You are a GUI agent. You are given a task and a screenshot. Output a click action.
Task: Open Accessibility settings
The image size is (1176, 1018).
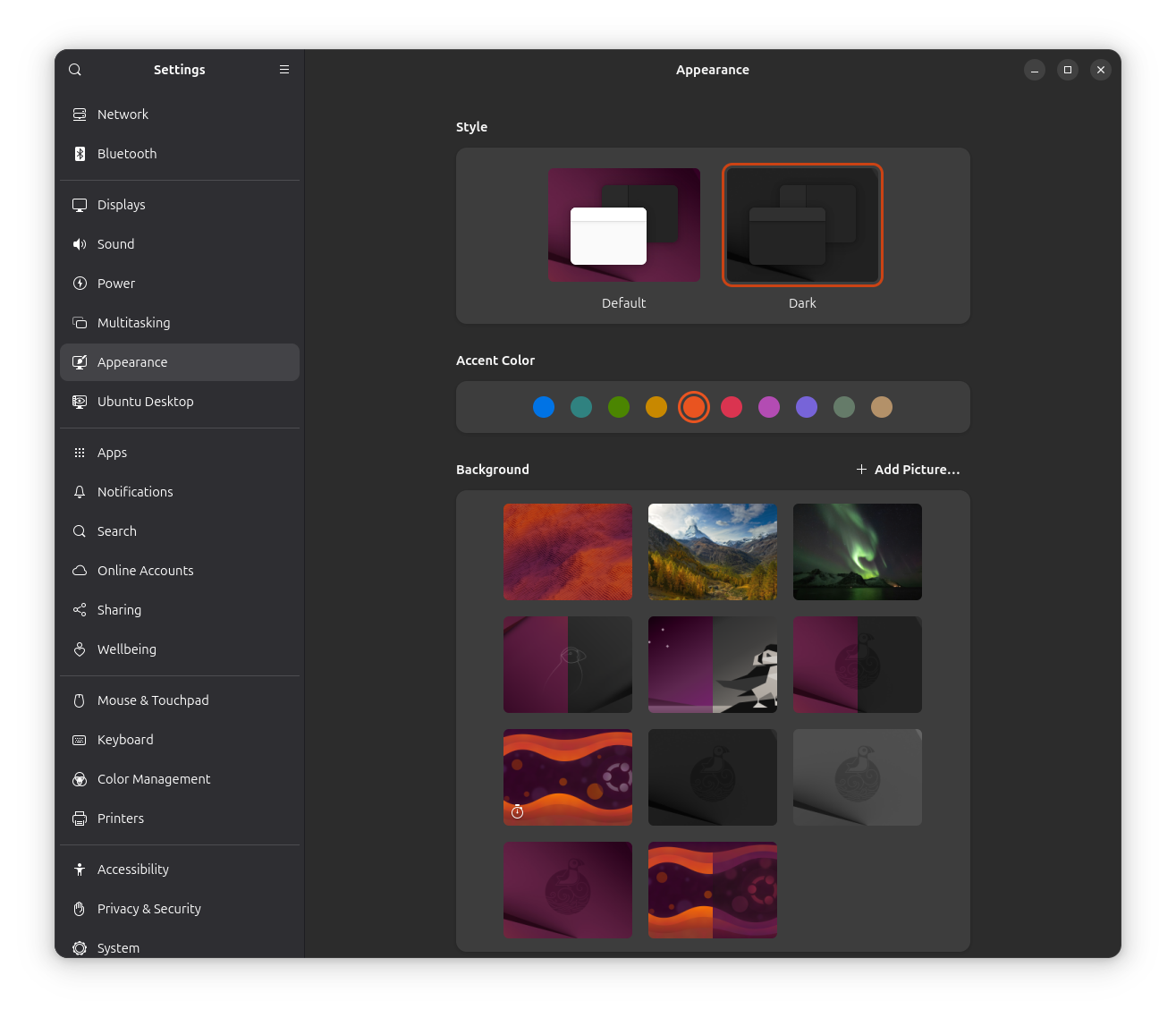click(x=132, y=869)
